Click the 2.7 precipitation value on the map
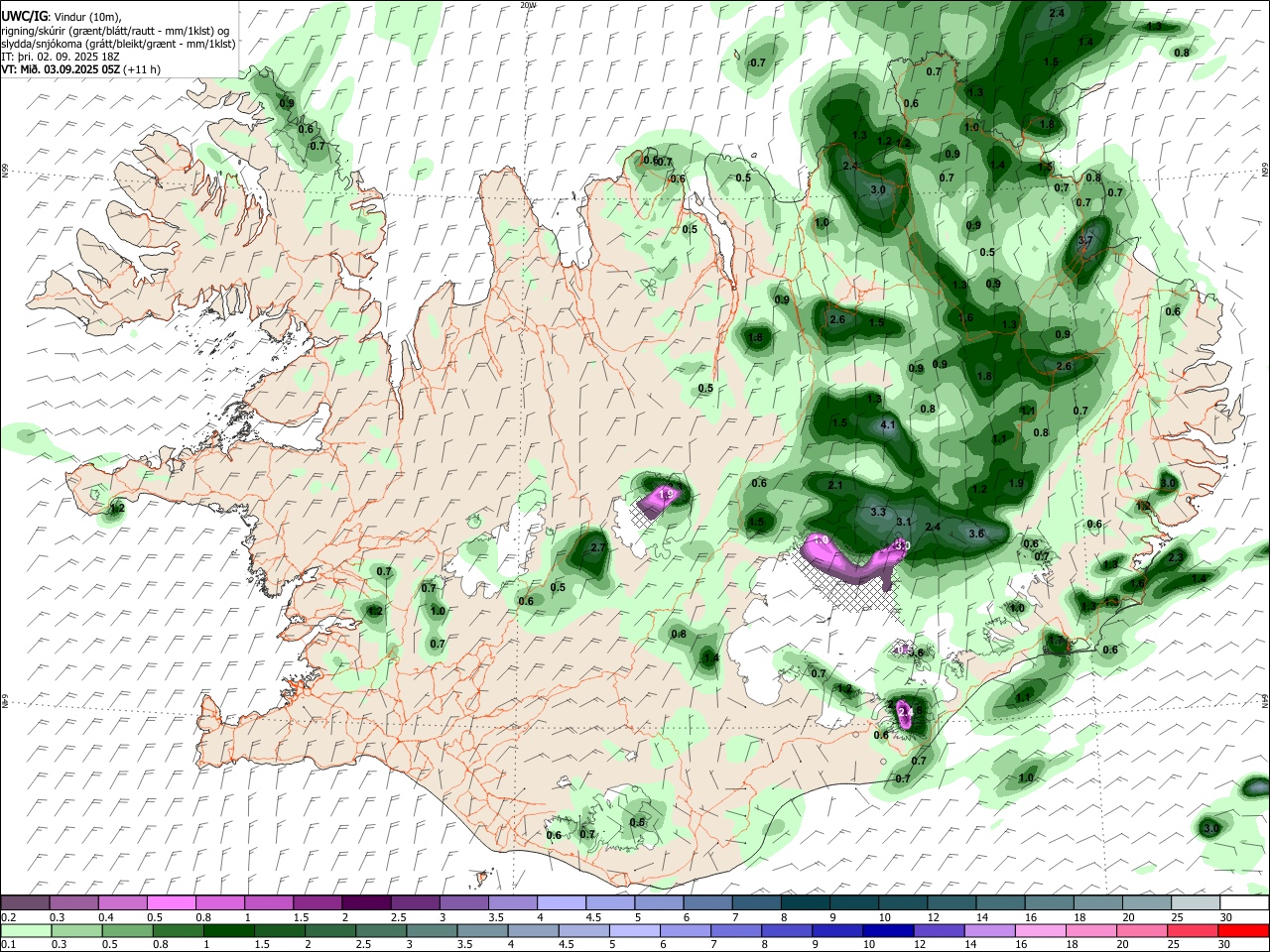The height and width of the screenshot is (952, 1270). coord(597,547)
